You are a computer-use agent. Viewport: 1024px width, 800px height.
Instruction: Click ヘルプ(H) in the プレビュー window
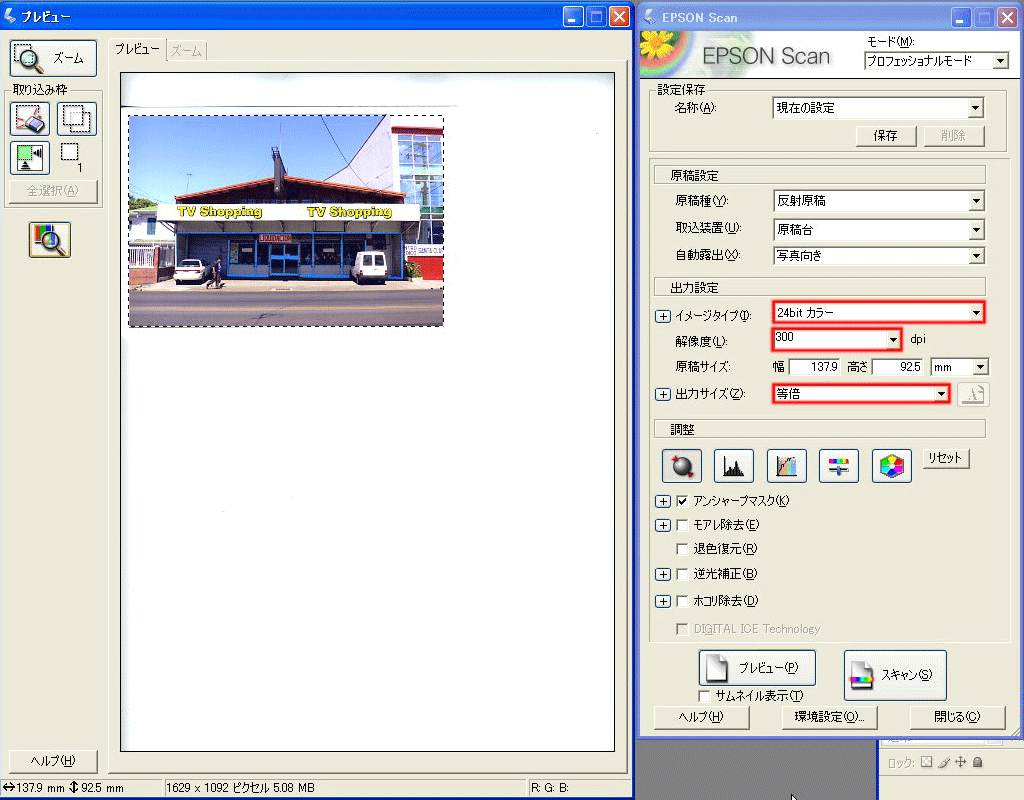(x=53, y=761)
